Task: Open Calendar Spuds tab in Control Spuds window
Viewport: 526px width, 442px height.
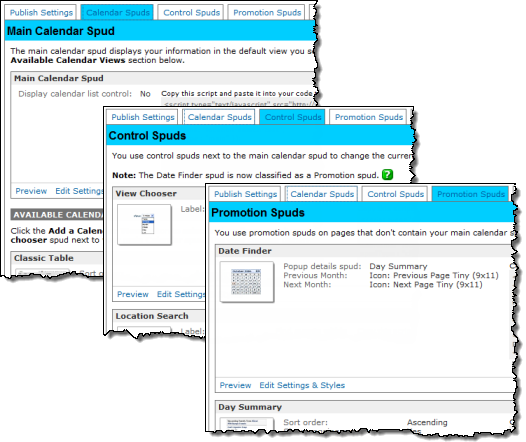Action: tap(219, 117)
